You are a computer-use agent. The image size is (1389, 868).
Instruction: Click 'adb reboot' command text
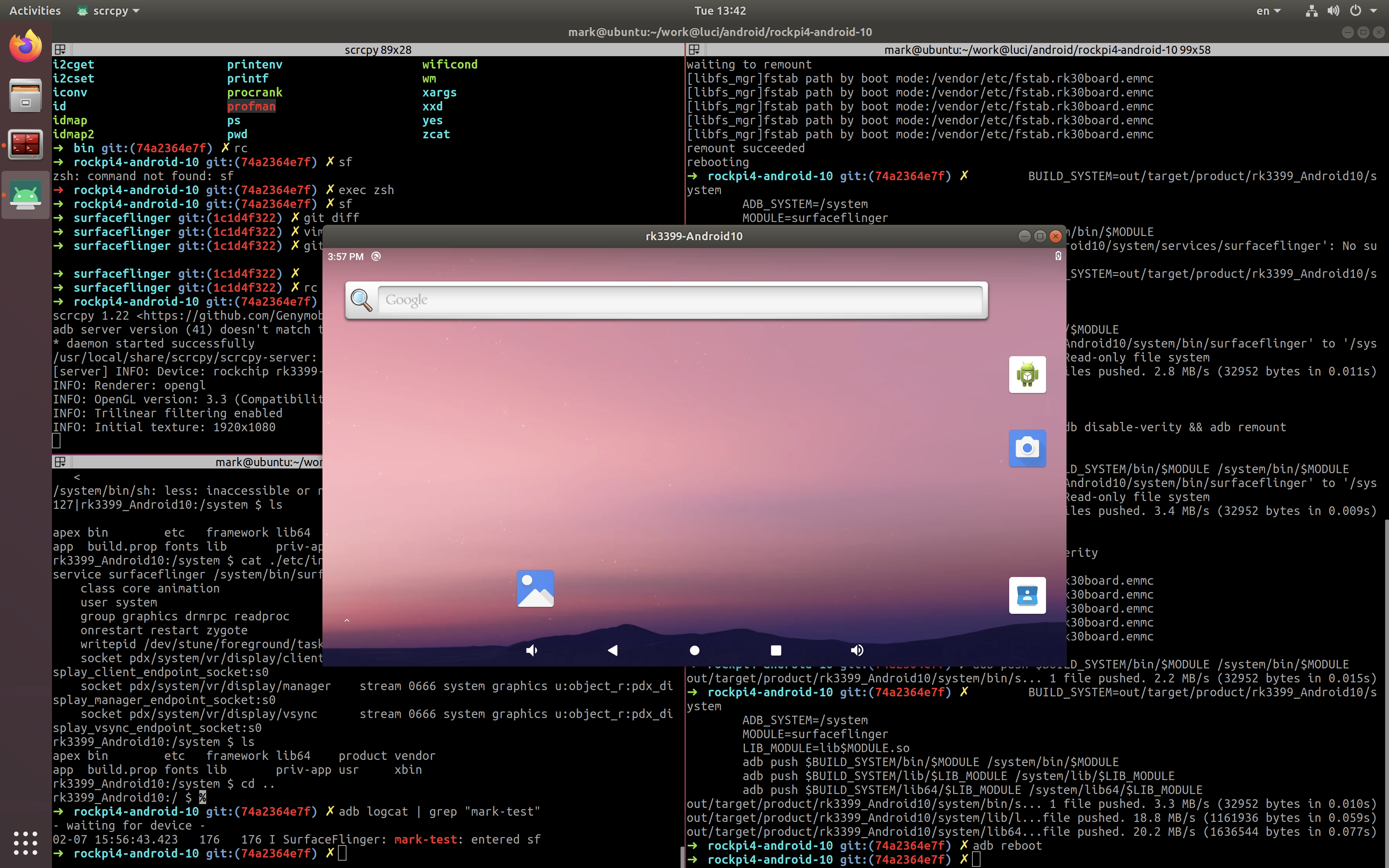1007,846
